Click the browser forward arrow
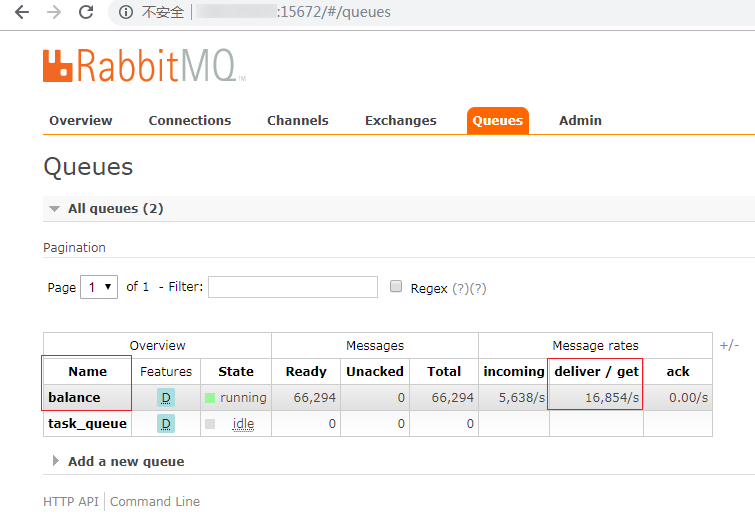The image size is (755, 529). click(x=54, y=12)
